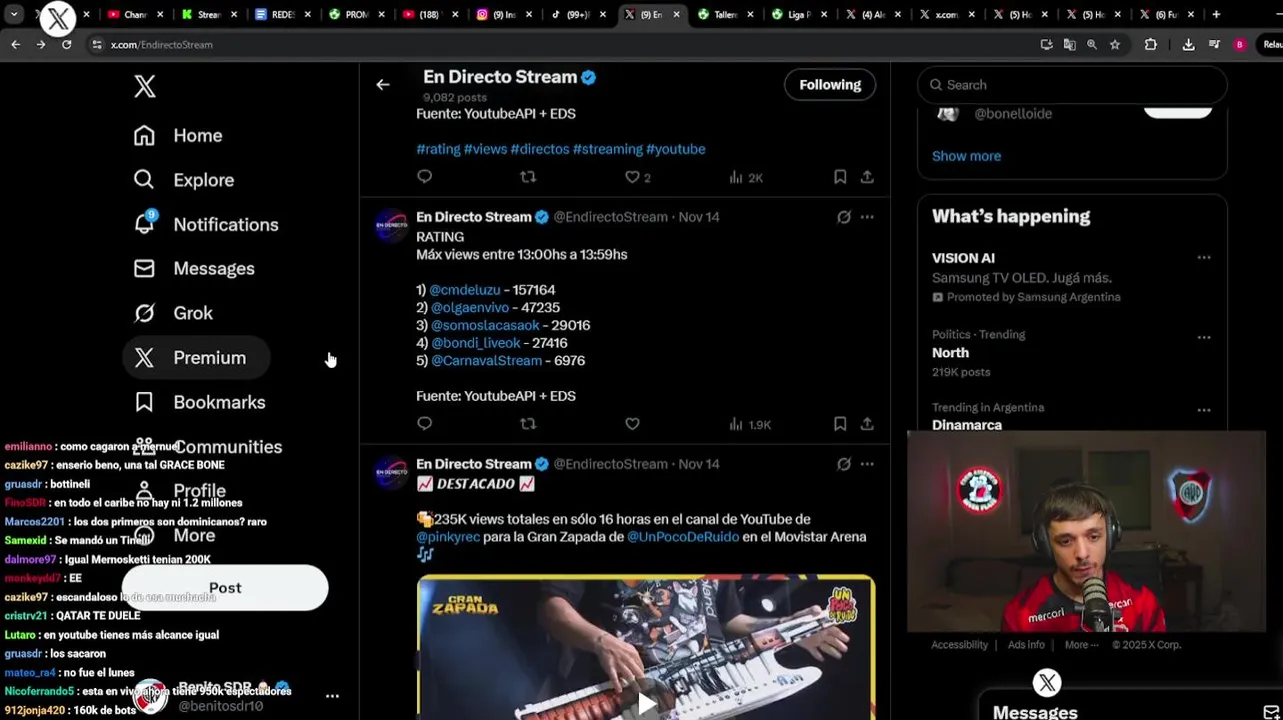
Task: Open the @somoslacasaok mention
Action: pos(485,325)
